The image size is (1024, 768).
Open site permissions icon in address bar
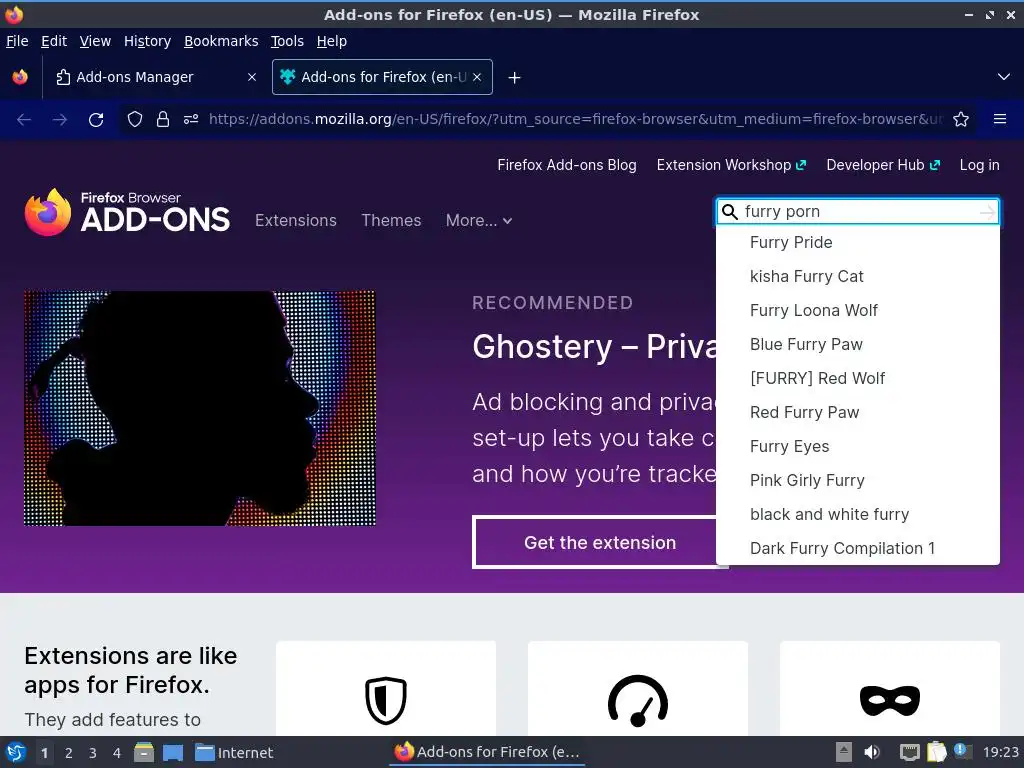pyautogui.click(x=191, y=119)
